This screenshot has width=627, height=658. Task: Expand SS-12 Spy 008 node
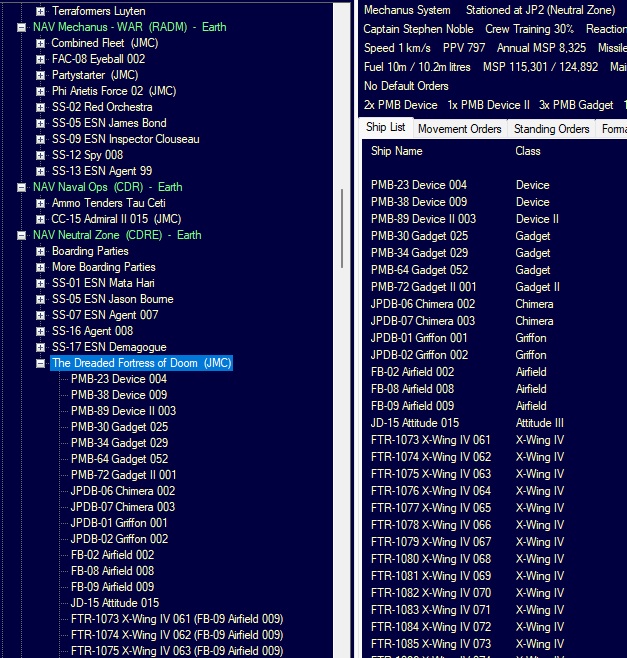[x=40, y=155]
